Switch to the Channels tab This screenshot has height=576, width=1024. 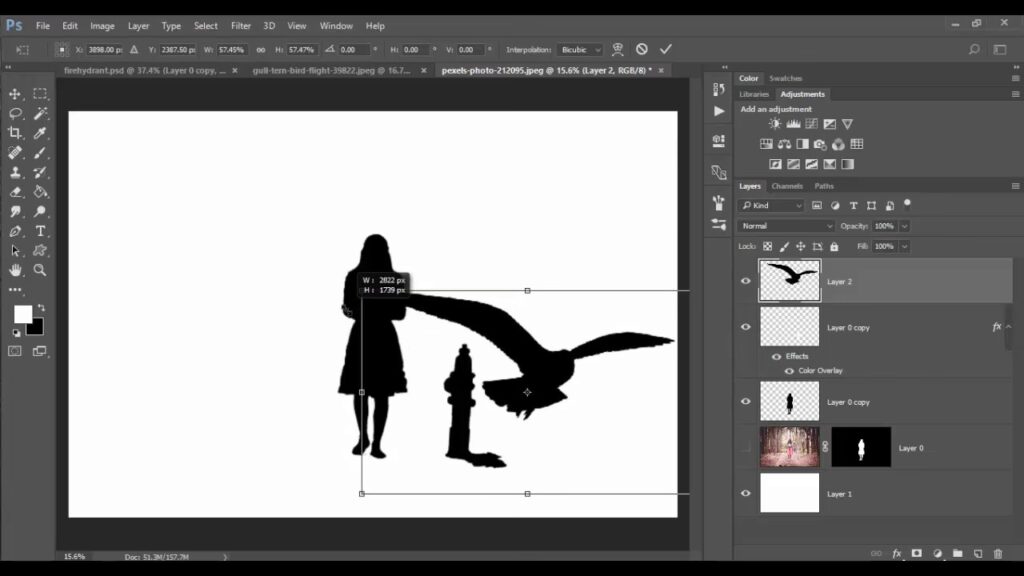click(x=786, y=186)
